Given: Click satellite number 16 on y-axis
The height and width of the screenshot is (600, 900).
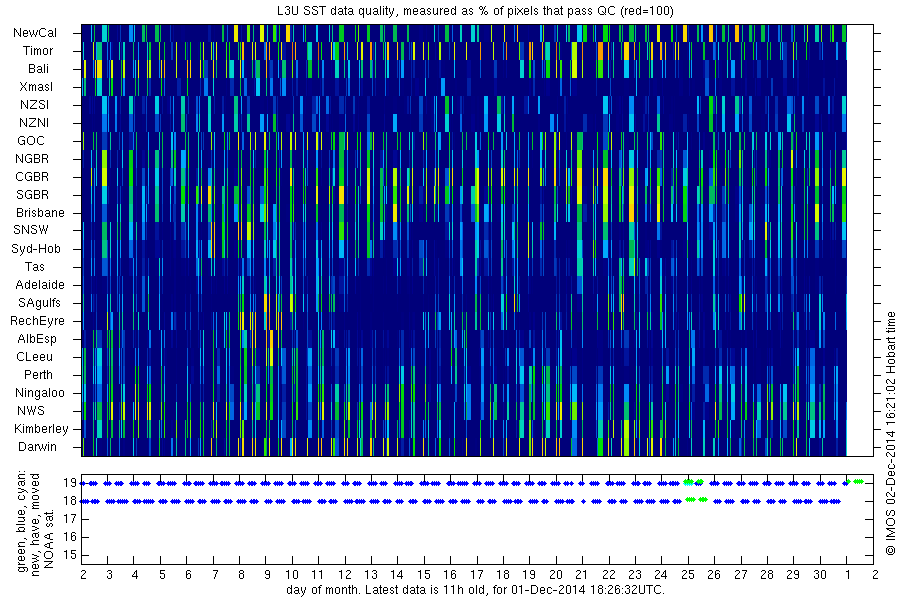Looking at the screenshot, I should tap(70, 537).
